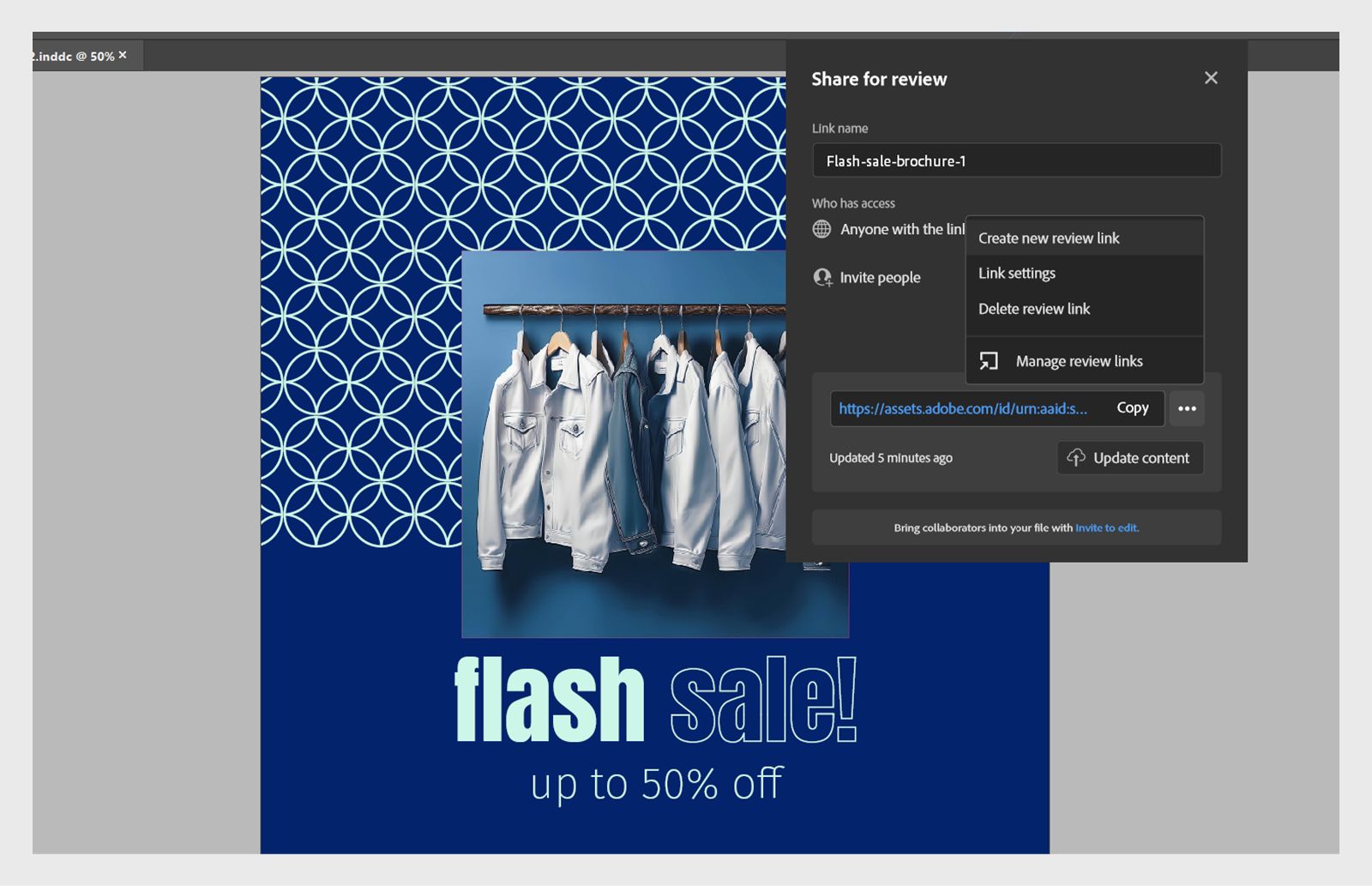The width and height of the screenshot is (1372, 886).
Task: Select 'Create new review link' from the menu
Action: click(x=1049, y=238)
